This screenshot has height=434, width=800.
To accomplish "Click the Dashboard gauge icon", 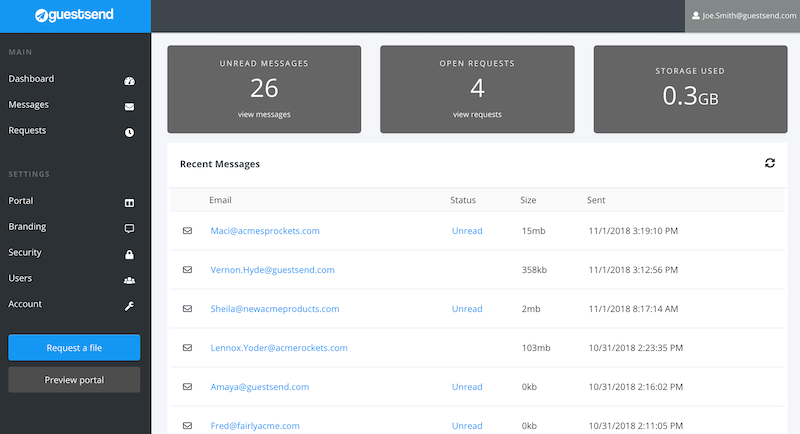I will click(x=130, y=81).
